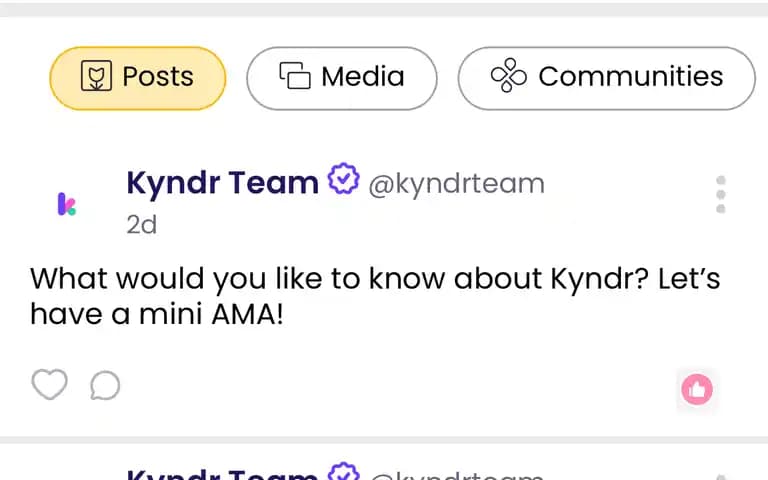768x480 pixels.
Task: Click the @kyndrteam handle on second post
Action: pyautogui.click(x=456, y=475)
